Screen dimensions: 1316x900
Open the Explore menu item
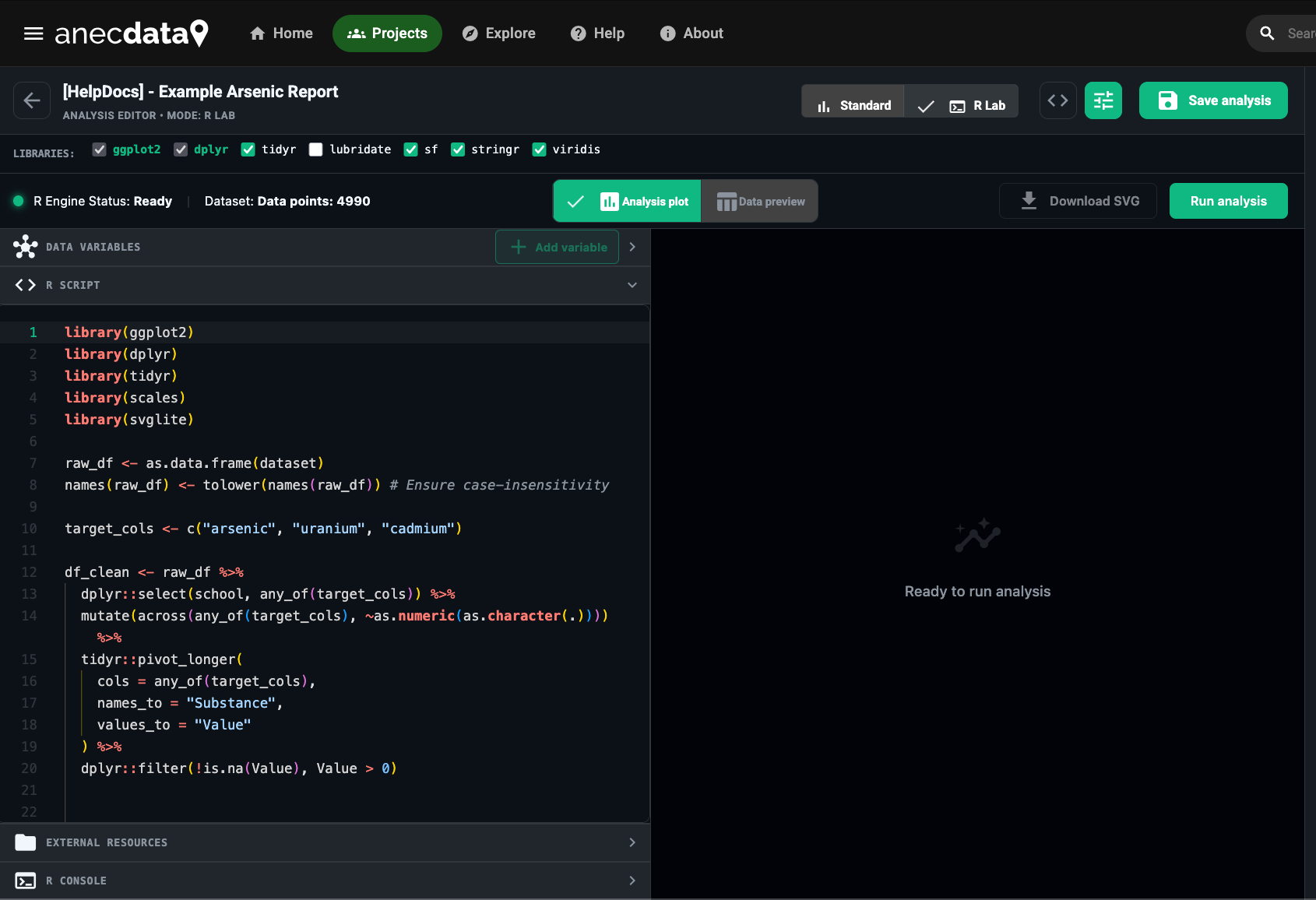click(499, 33)
